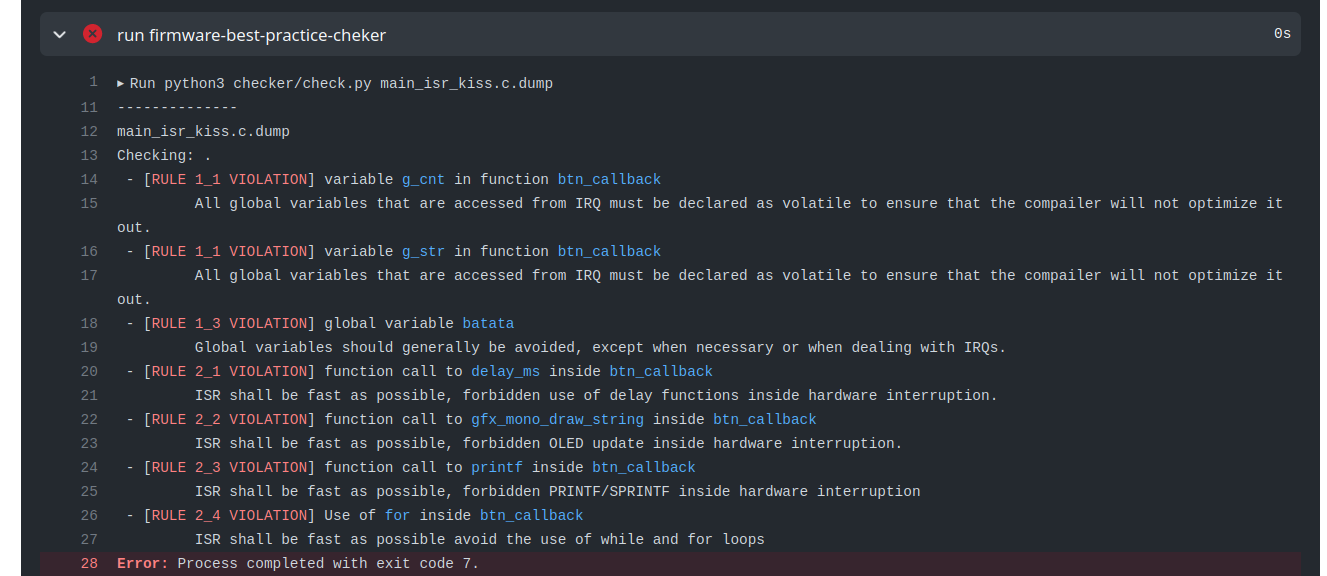This screenshot has width=1327, height=576.
Task: Click the g_str variable name
Action: [x=424, y=251]
